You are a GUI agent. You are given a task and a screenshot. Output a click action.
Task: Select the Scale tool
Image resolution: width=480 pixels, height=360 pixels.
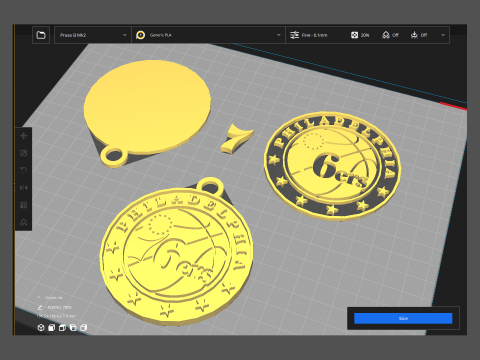24,153
